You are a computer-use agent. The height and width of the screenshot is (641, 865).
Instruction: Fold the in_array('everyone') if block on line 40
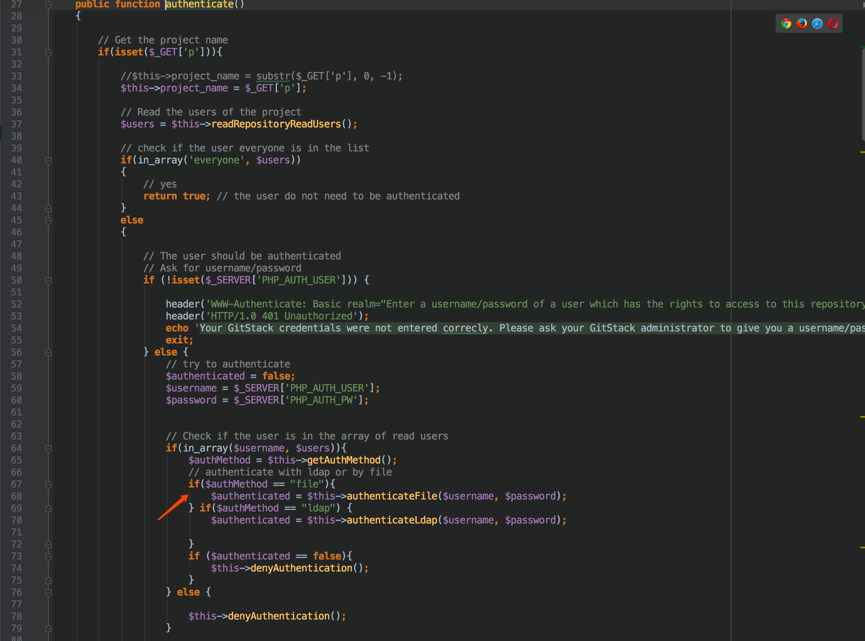pos(49,161)
